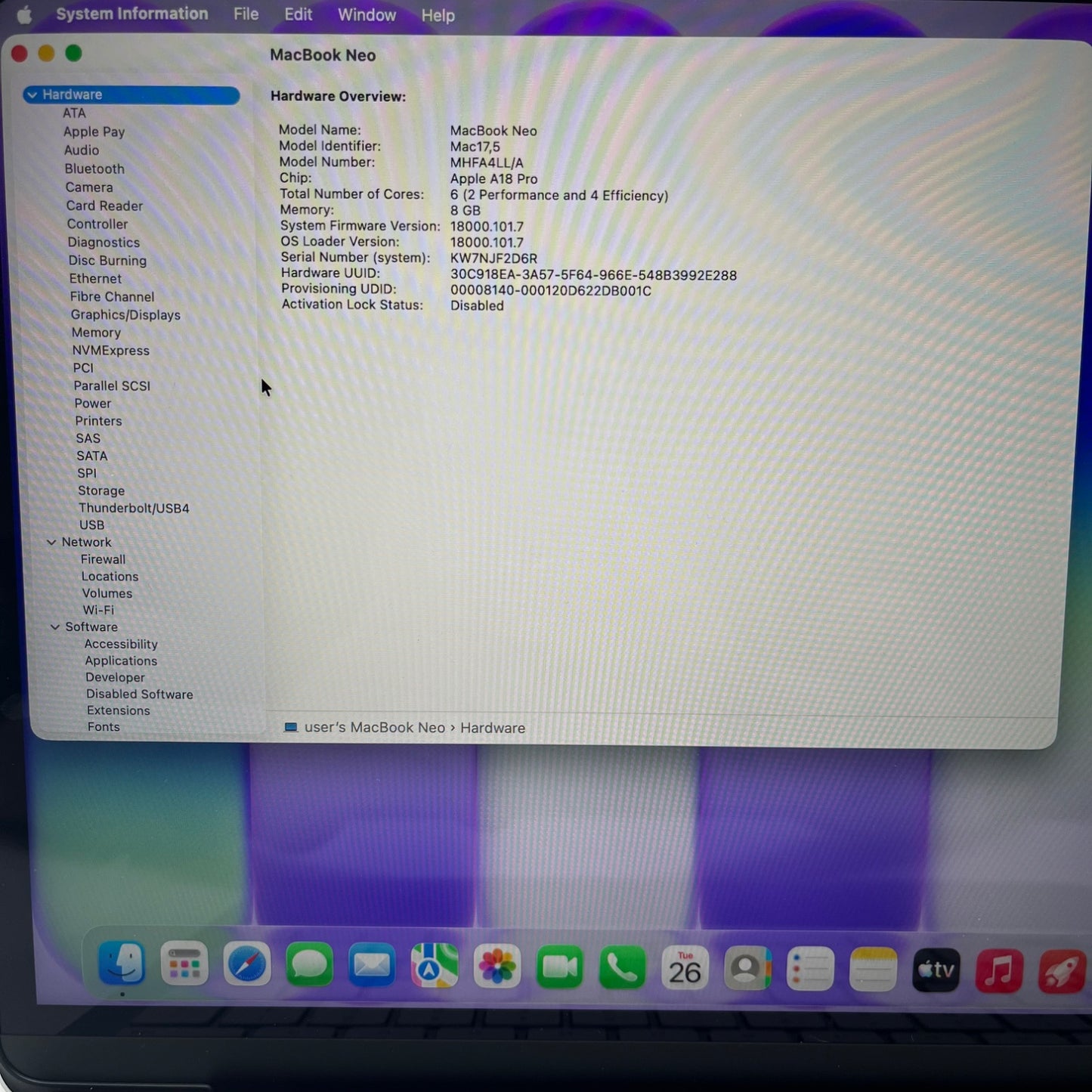1092x1092 pixels.
Task: Click the computer icon in path bar
Action: [x=291, y=727]
